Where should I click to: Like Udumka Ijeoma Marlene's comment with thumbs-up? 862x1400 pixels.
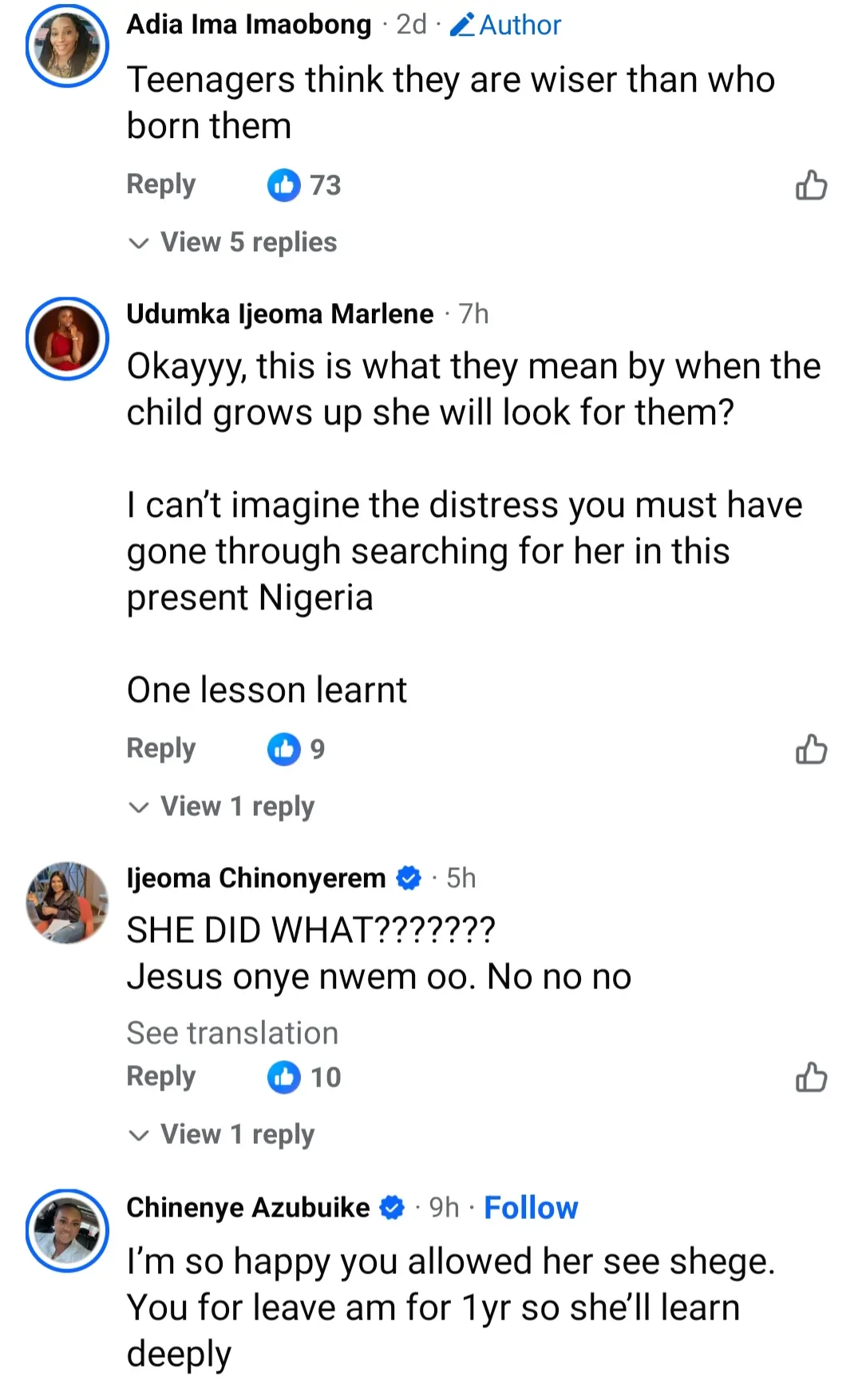point(811,749)
